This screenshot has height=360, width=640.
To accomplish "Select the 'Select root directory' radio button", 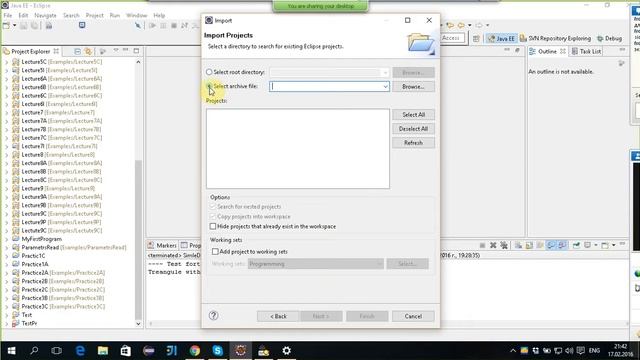I will [x=209, y=72].
